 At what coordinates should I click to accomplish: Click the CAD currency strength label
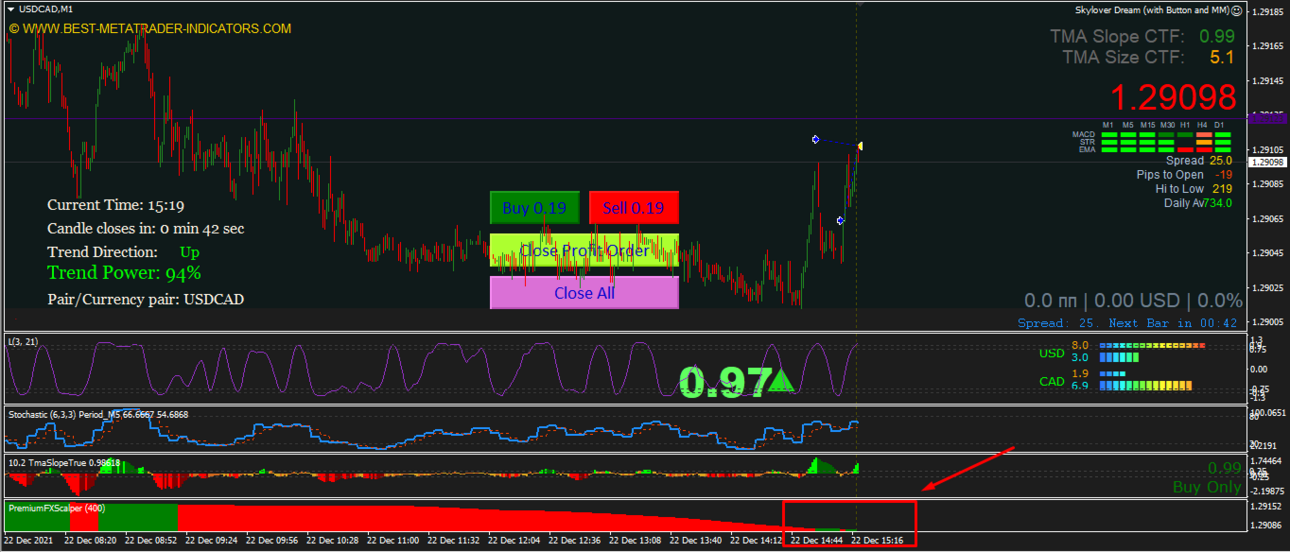point(1052,381)
